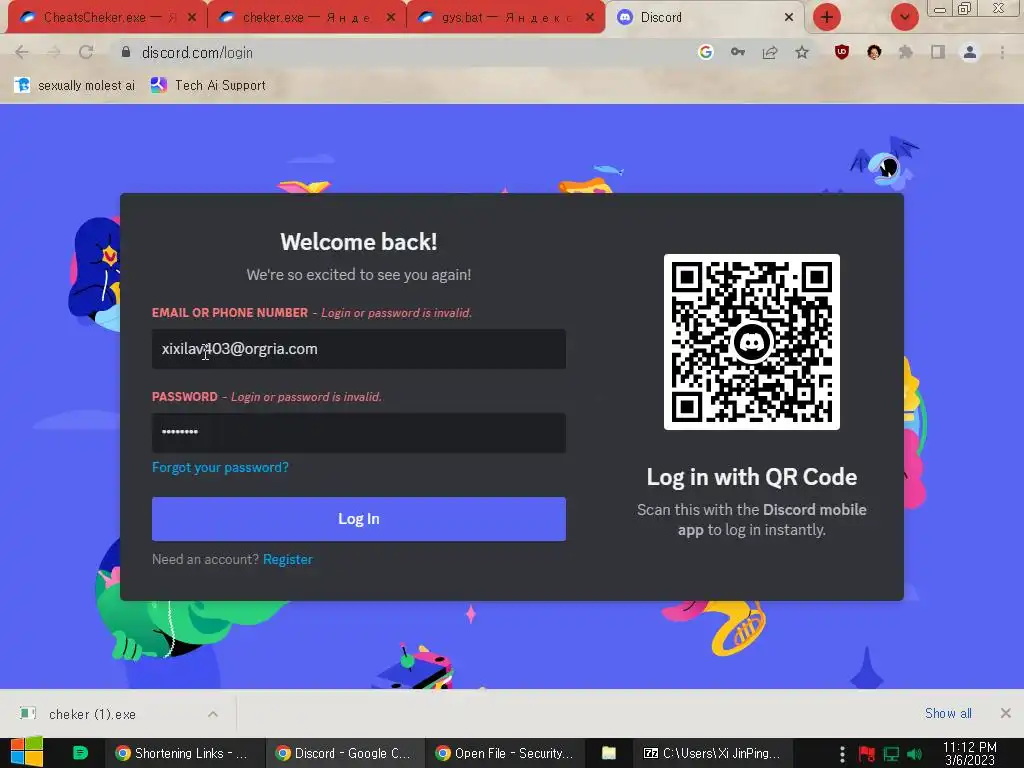1024x768 pixels.
Task: Open the Windows Start menu
Action: click(x=27, y=753)
